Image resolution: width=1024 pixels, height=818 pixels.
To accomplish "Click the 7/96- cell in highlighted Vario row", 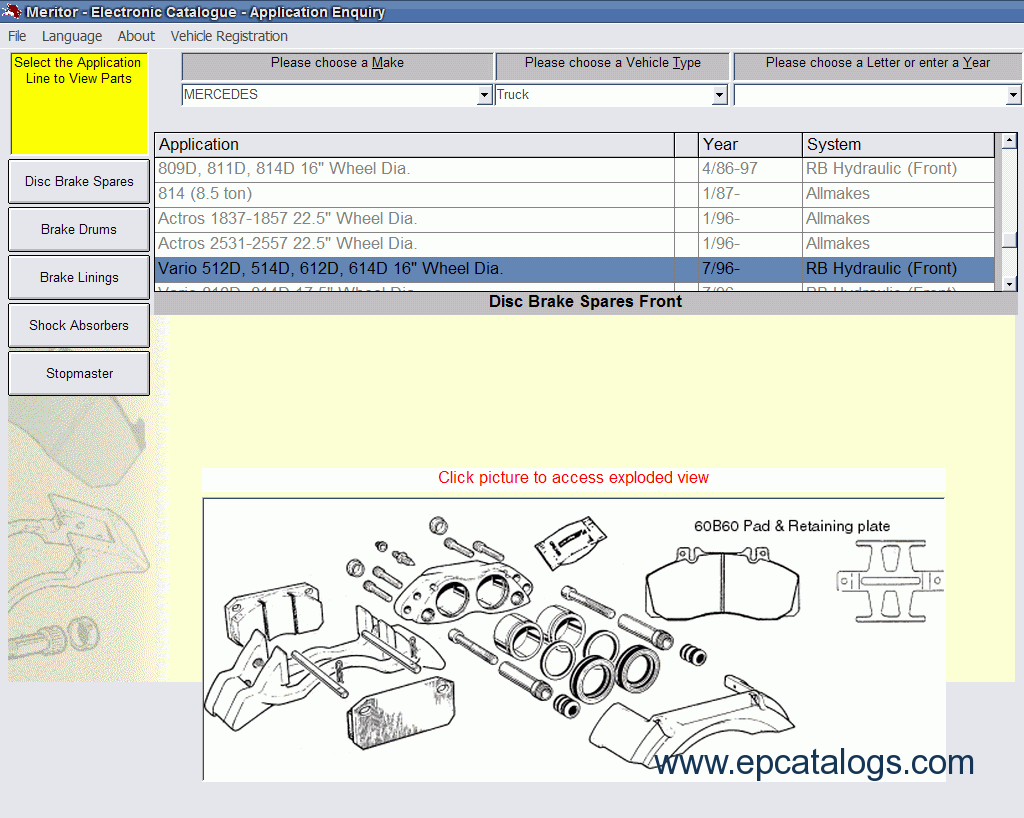I will 750,269.
